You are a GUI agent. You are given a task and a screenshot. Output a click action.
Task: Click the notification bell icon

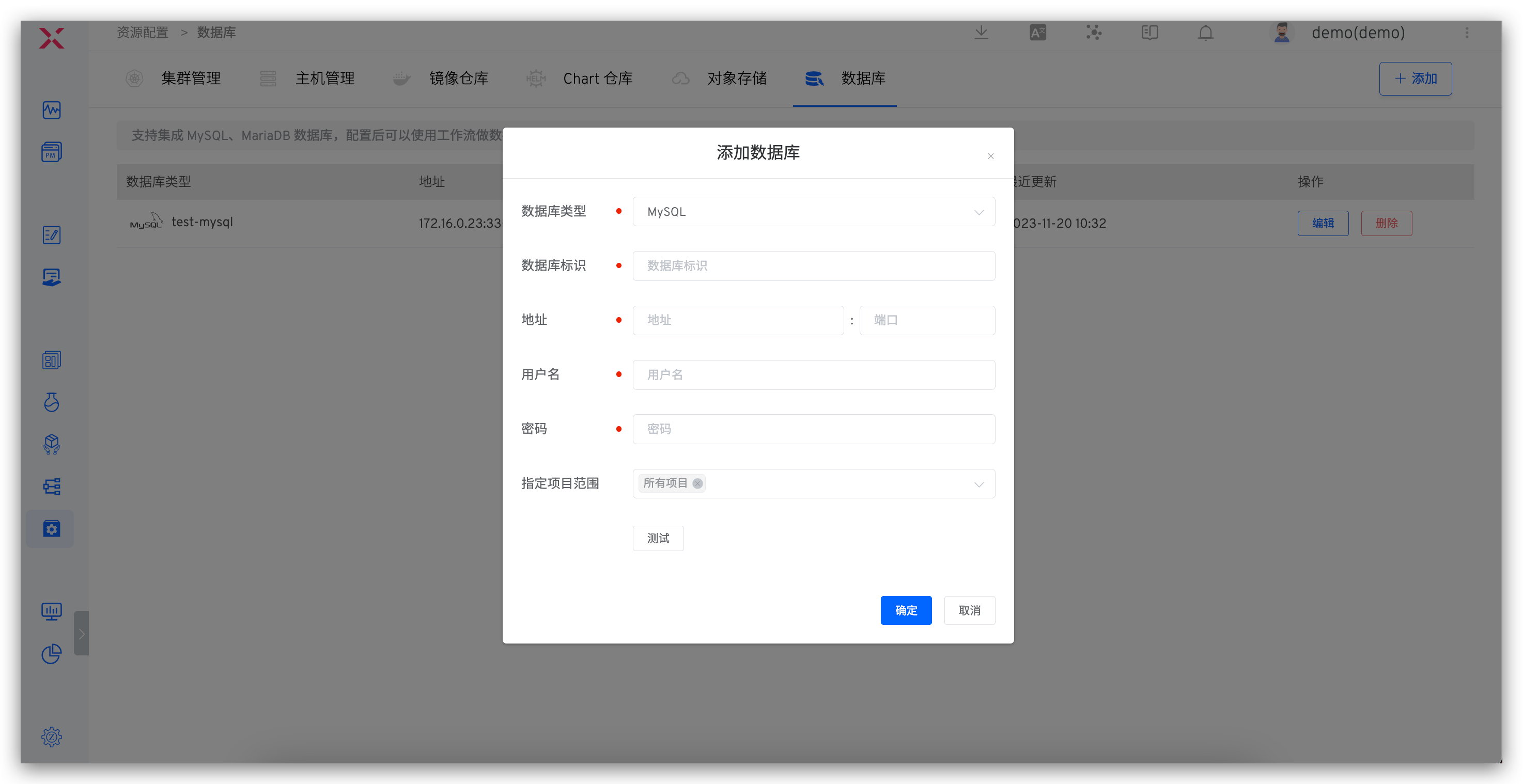tap(1205, 33)
